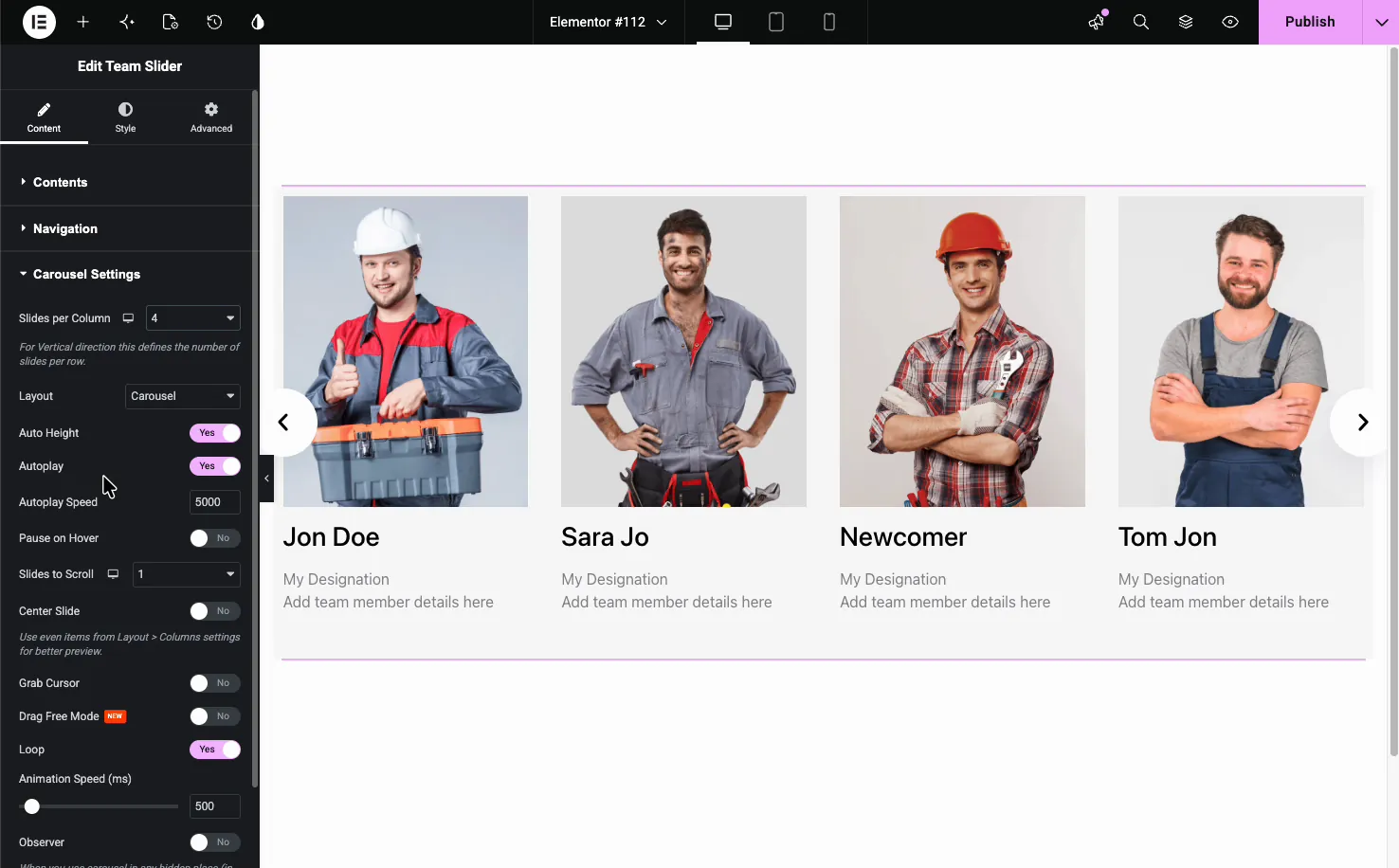Click the Sara Jo name heading
1399x868 pixels.
[605, 537]
